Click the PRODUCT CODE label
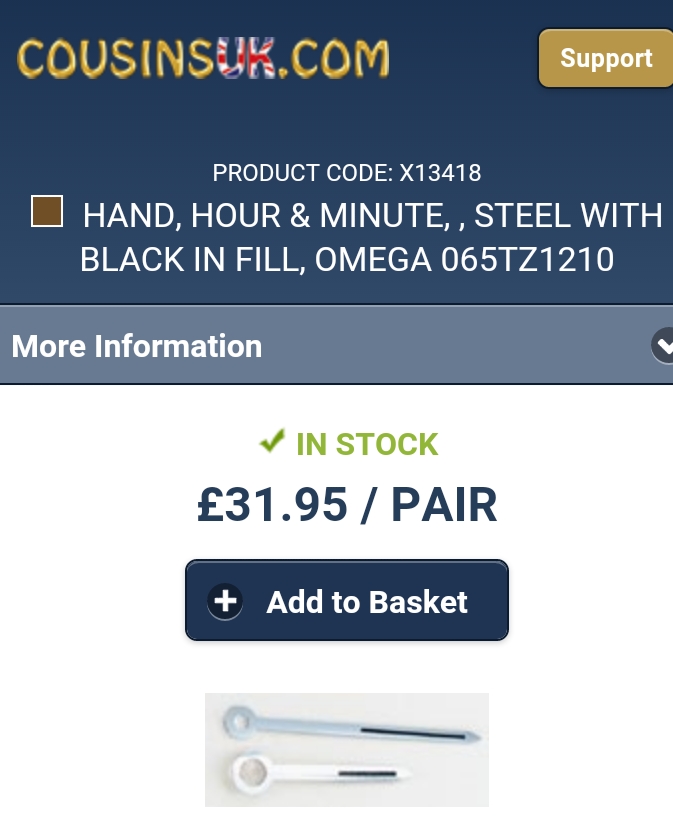 (303, 173)
